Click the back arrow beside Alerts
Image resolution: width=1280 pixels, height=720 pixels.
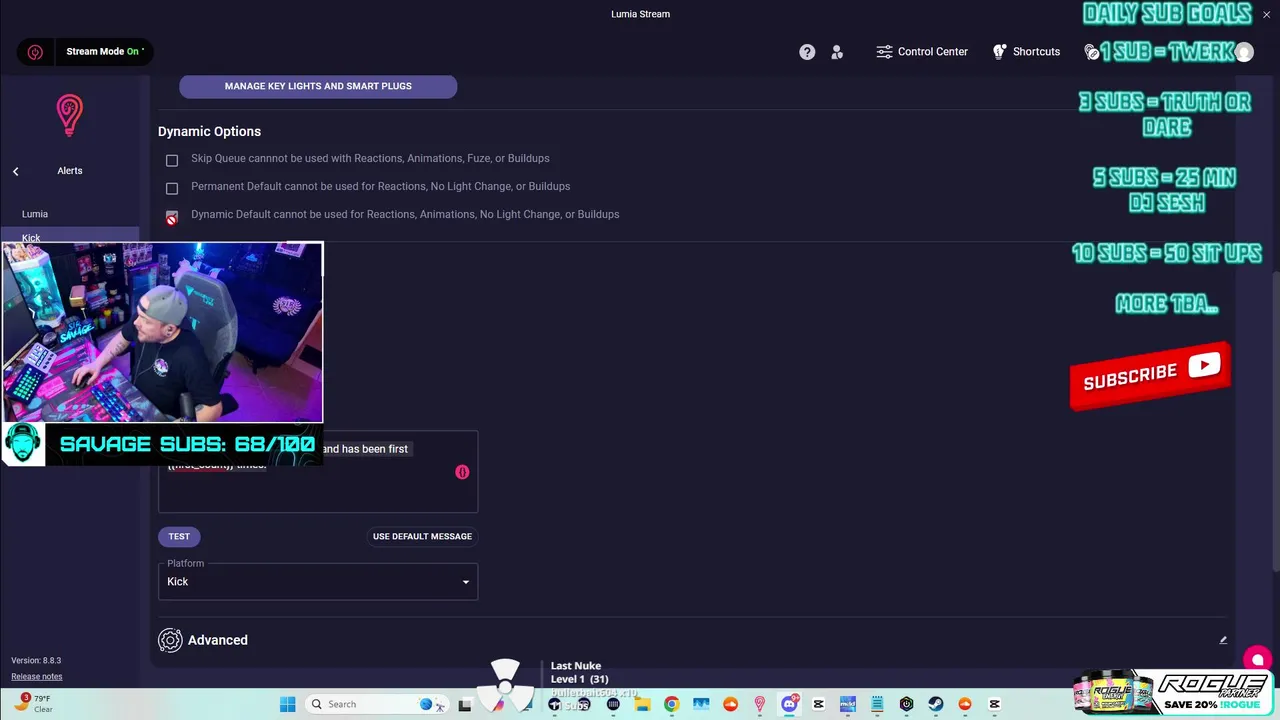pos(16,171)
